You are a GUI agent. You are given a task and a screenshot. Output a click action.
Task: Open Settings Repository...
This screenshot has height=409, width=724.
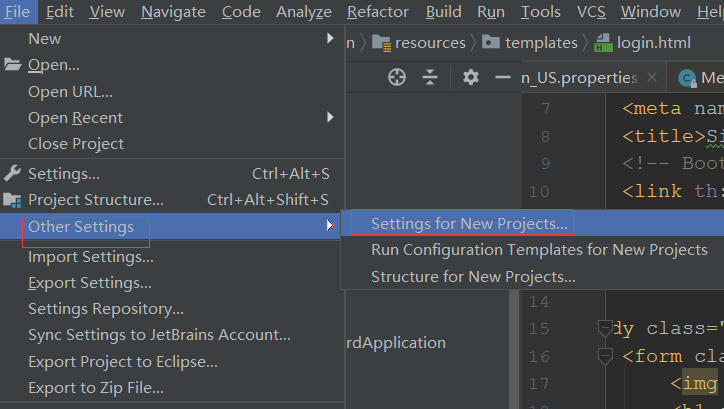(x=172, y=309)
